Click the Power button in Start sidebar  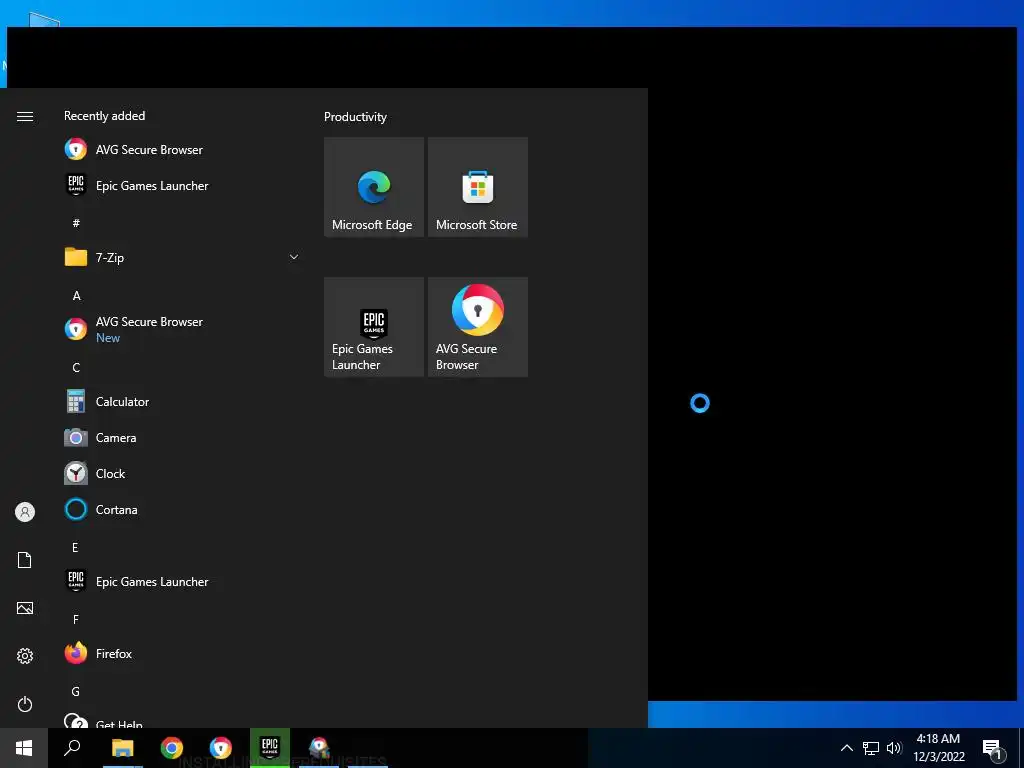coord(25,704)
